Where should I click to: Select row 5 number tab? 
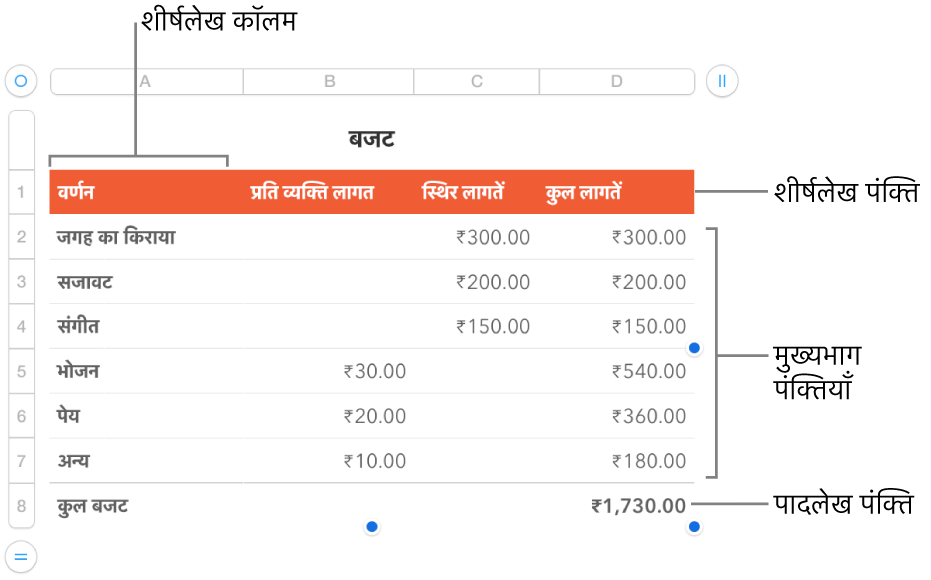tap(21, 371)
